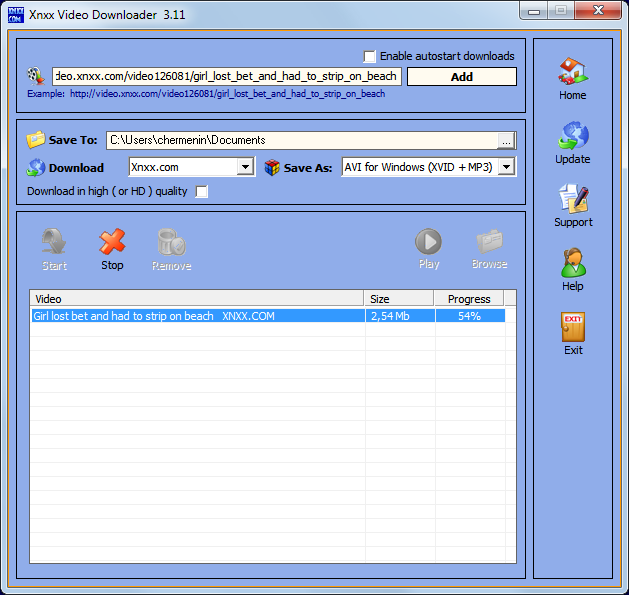Screen dimensions: 629x595
Task: Open the Xnxx.com site dropdown
Action: [245, 167]
